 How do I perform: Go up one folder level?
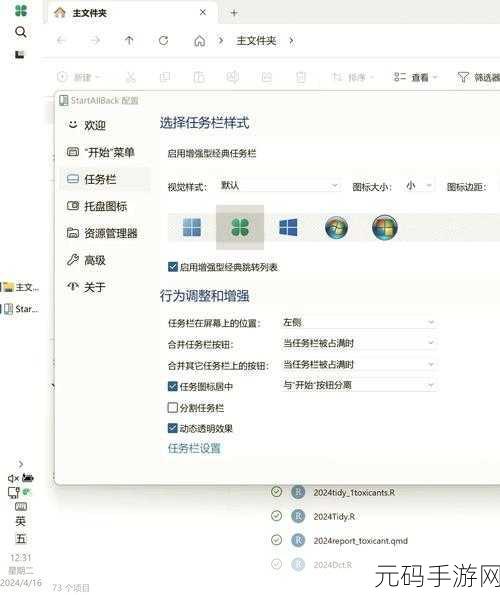click(x=129, y=40)
